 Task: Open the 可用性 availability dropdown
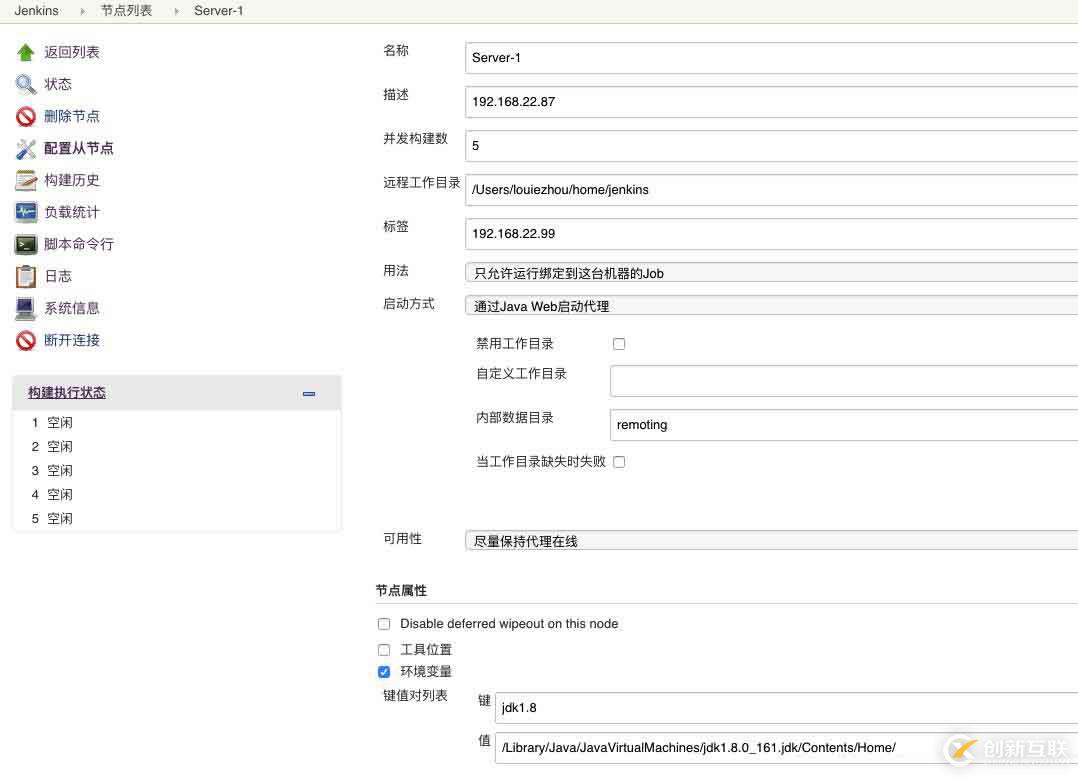pos(771,541)
